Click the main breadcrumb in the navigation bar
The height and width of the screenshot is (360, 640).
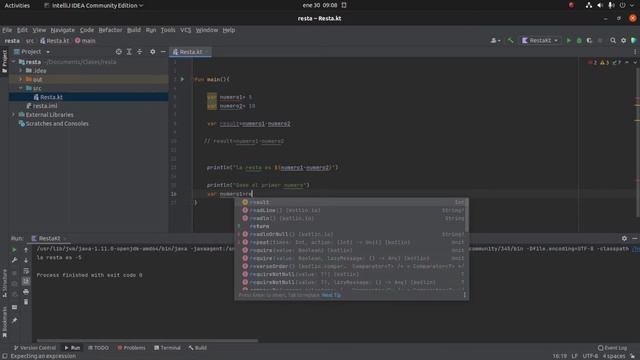coord(85,40)
